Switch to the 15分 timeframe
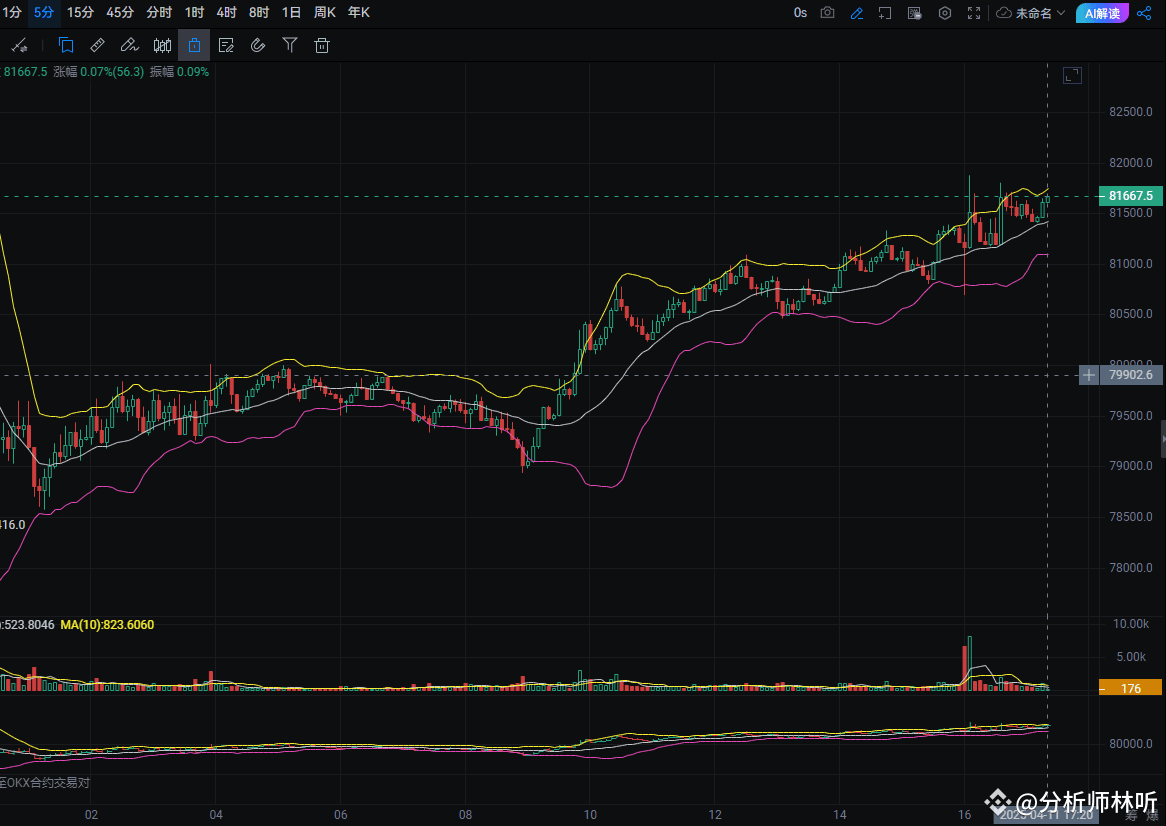The width and height of the screenshot is (1166, 826). point(80,13)
